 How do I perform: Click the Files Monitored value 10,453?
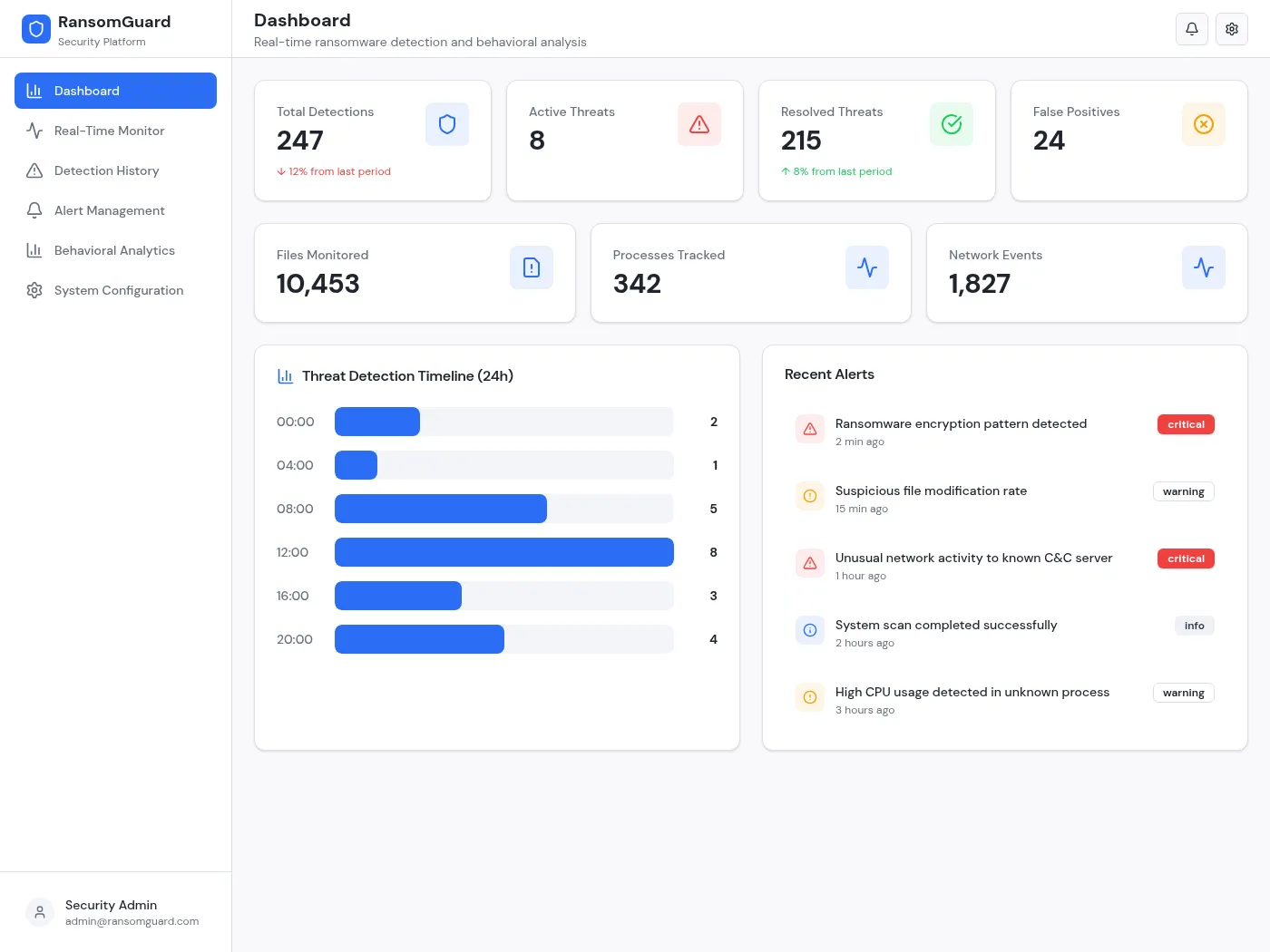tap(318, 284)
